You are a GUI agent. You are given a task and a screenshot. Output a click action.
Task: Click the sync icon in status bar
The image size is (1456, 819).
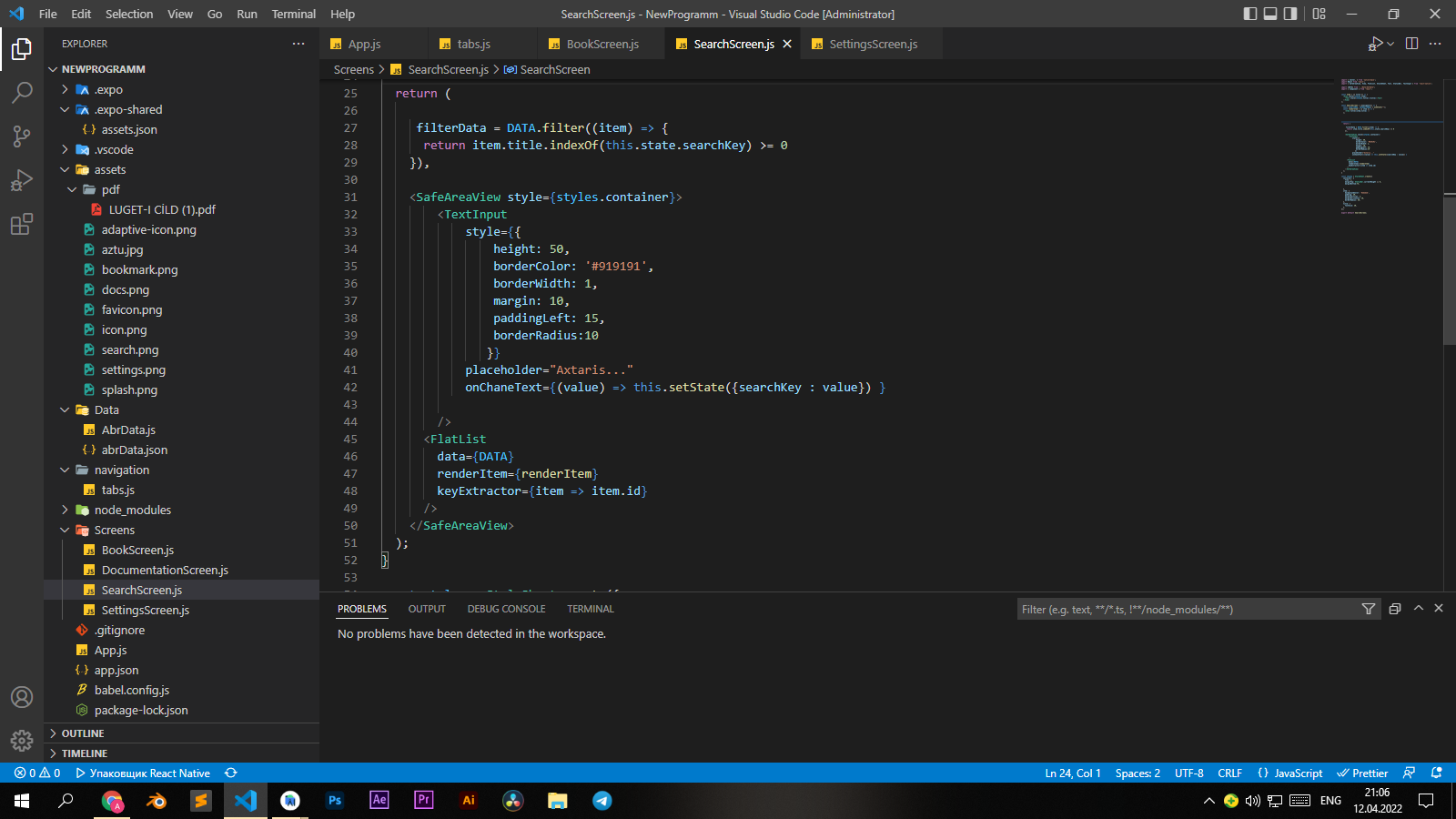[x=231, y=773]
